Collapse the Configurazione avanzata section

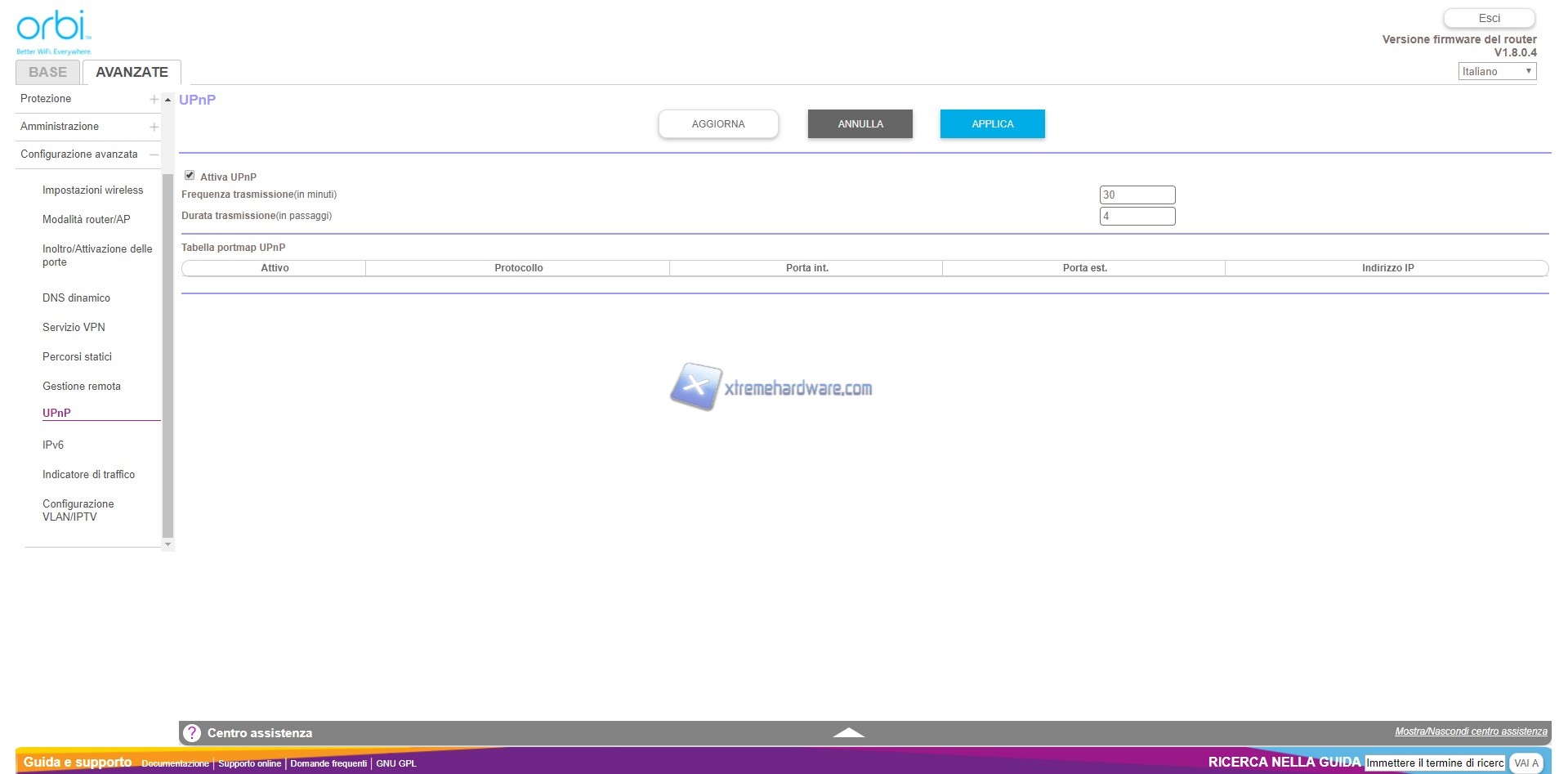pyautogui.click(x=154, y=154)
